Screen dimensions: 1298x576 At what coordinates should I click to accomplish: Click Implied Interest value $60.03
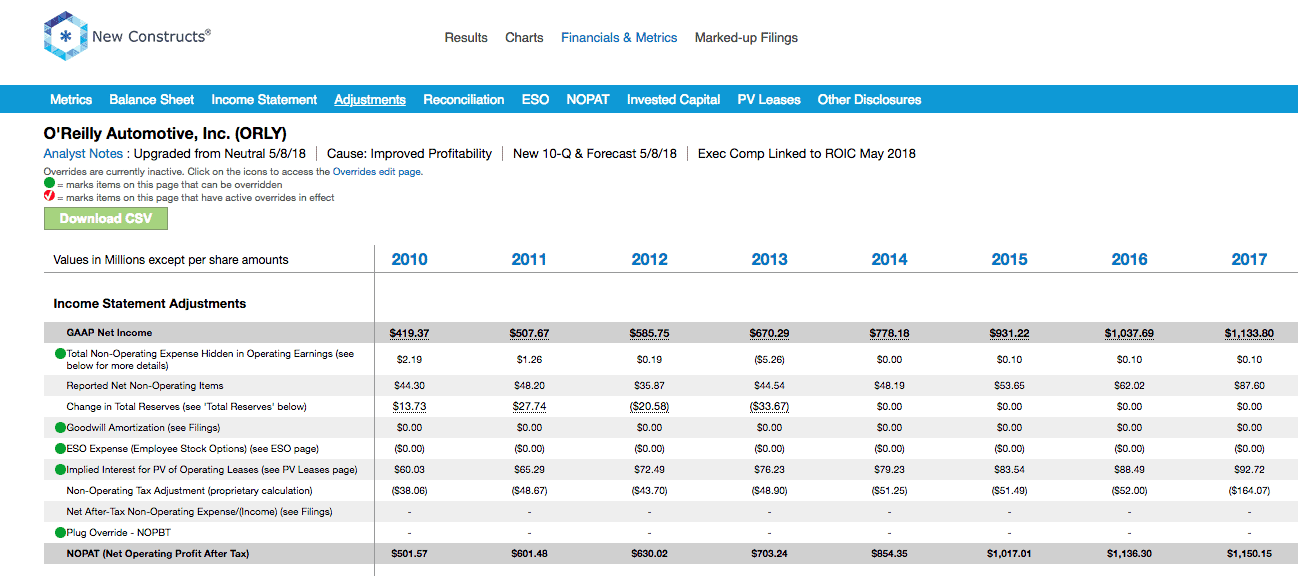tap(409, 469)
